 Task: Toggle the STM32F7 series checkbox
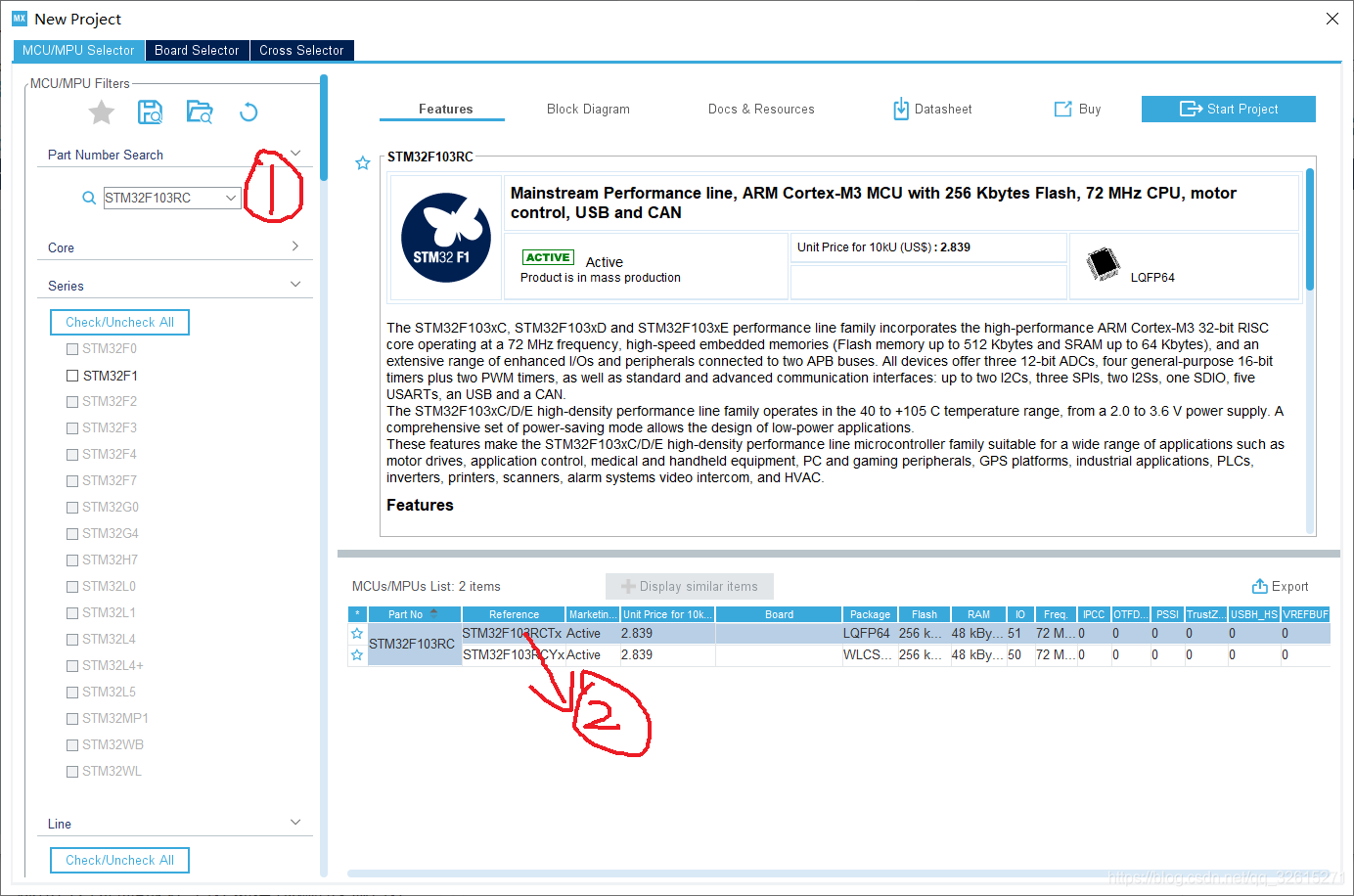click(72, 481)
